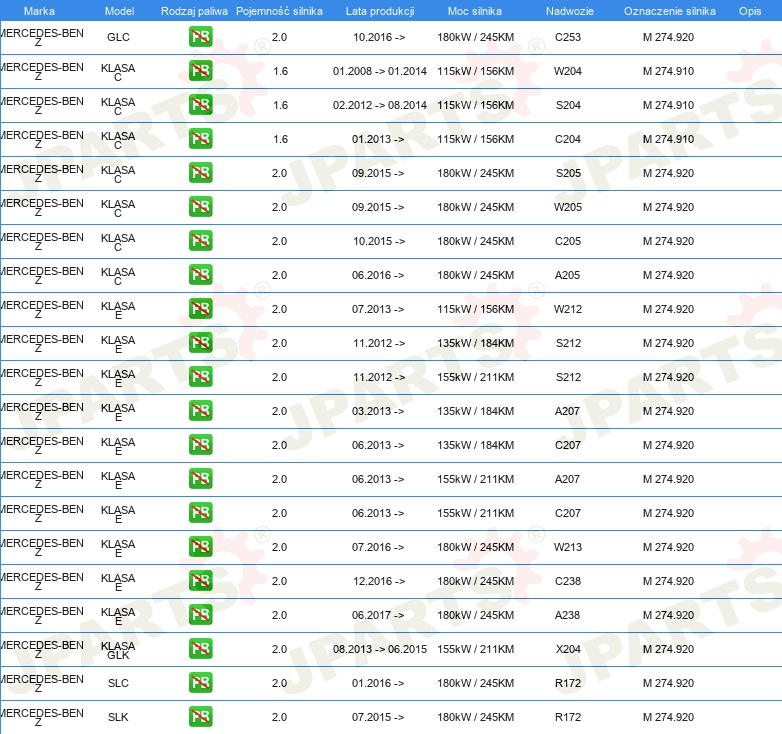Select the Nadwozie column header
Viewport: 782px width, 734px height.
[x=567, y=11]
